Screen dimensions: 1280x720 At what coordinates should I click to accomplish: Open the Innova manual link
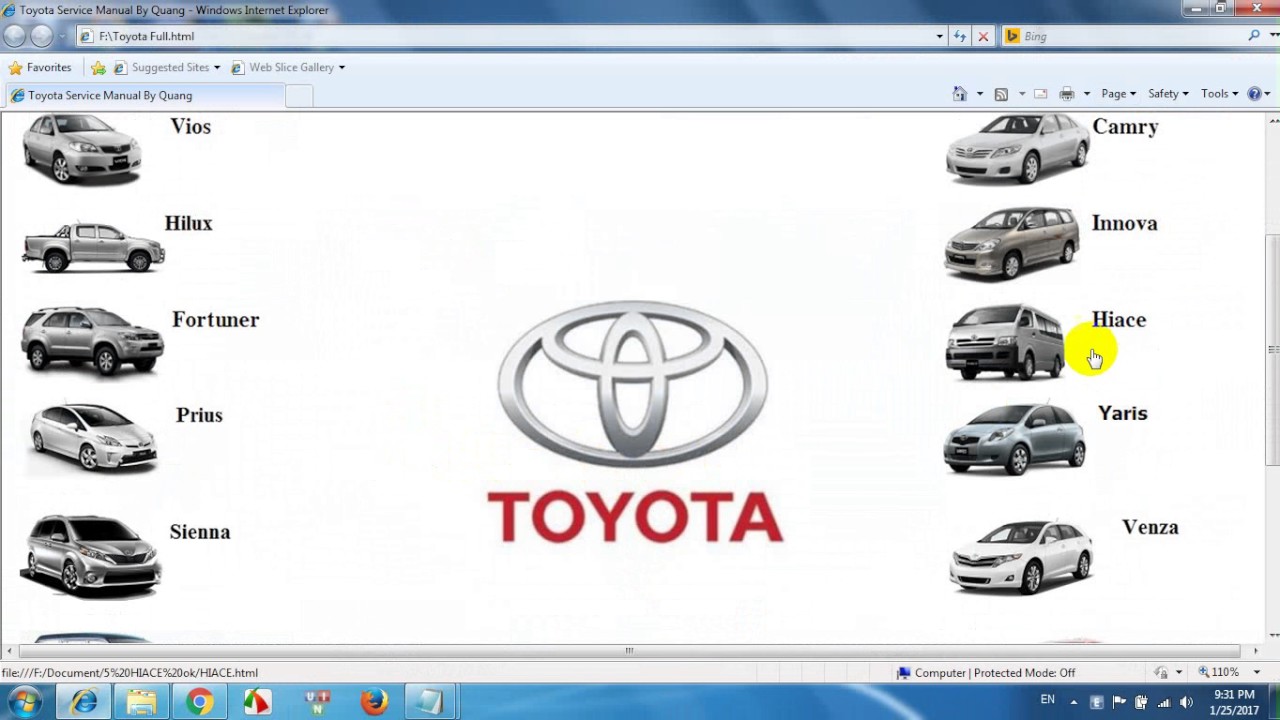click(x=1124, y=224)
